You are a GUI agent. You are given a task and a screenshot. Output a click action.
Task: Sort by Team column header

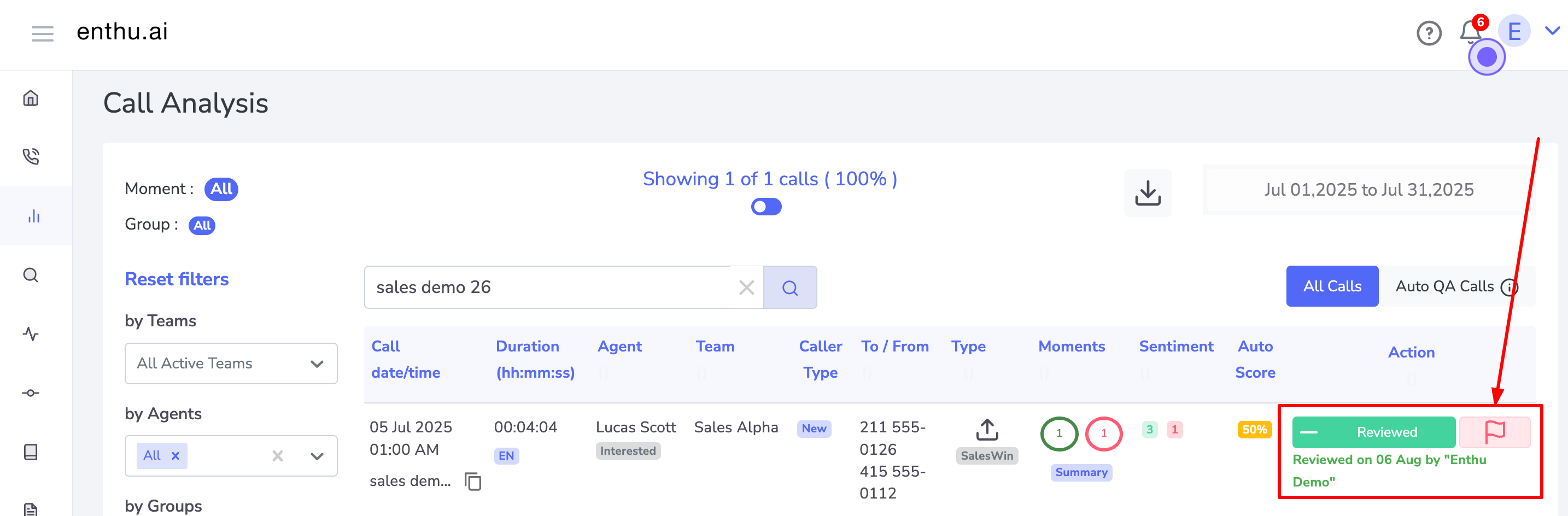pyautogui.click(x=715, y=346)
